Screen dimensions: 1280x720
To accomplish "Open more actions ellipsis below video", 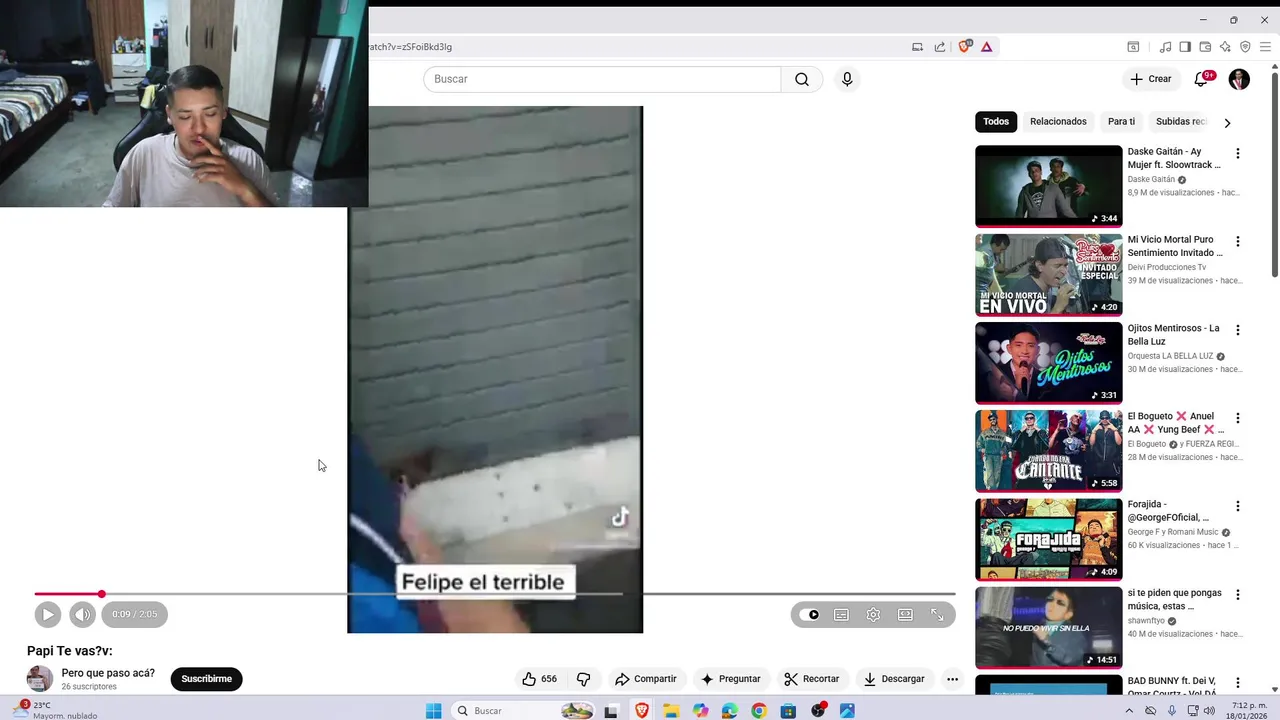I will click(x=952, y=679).
